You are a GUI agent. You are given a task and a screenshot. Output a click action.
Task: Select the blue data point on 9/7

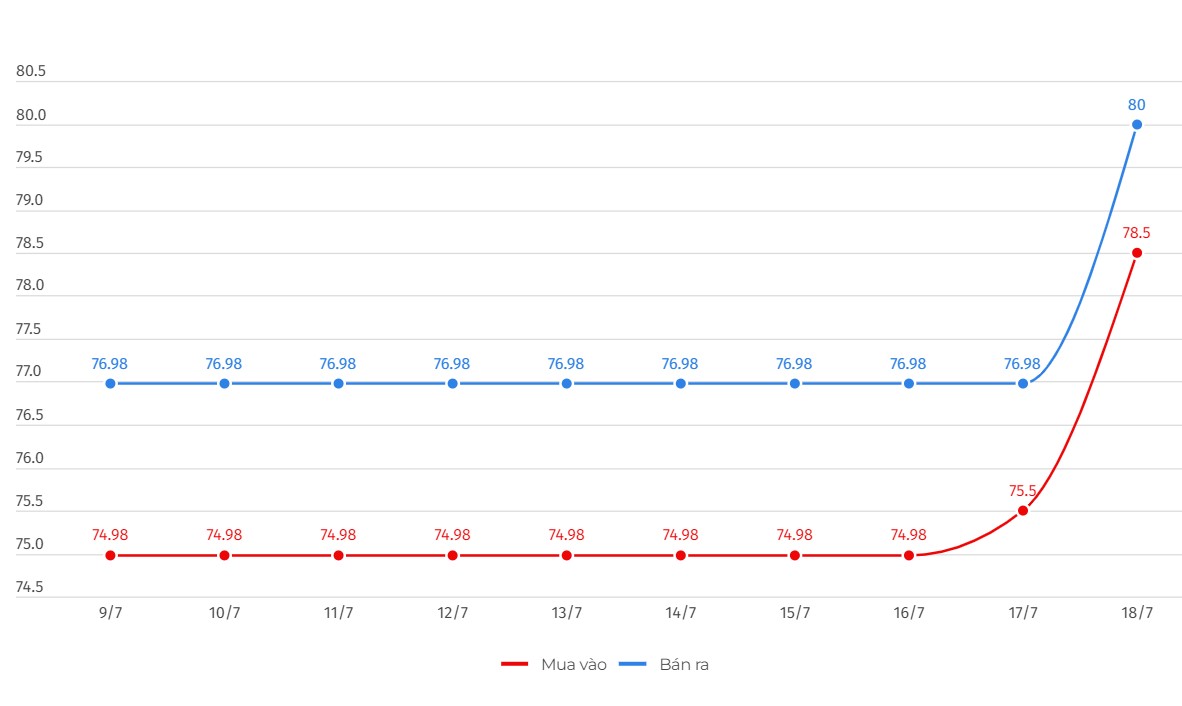point(110,383)
